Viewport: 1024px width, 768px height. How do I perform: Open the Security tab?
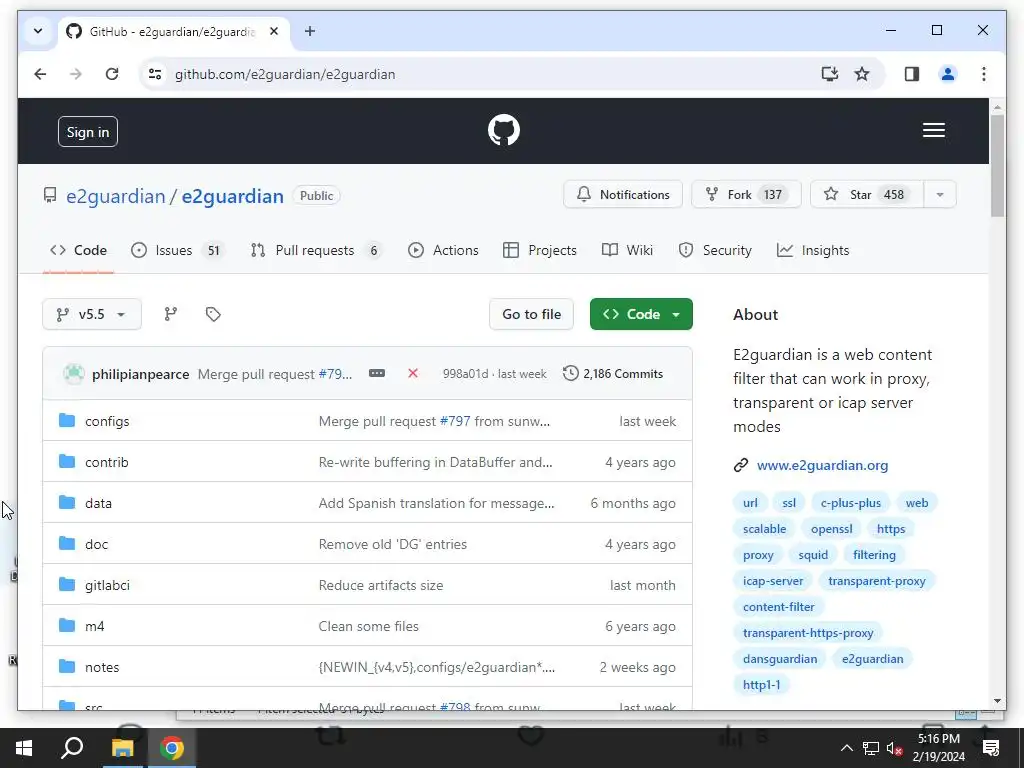[x=715, y=250]
